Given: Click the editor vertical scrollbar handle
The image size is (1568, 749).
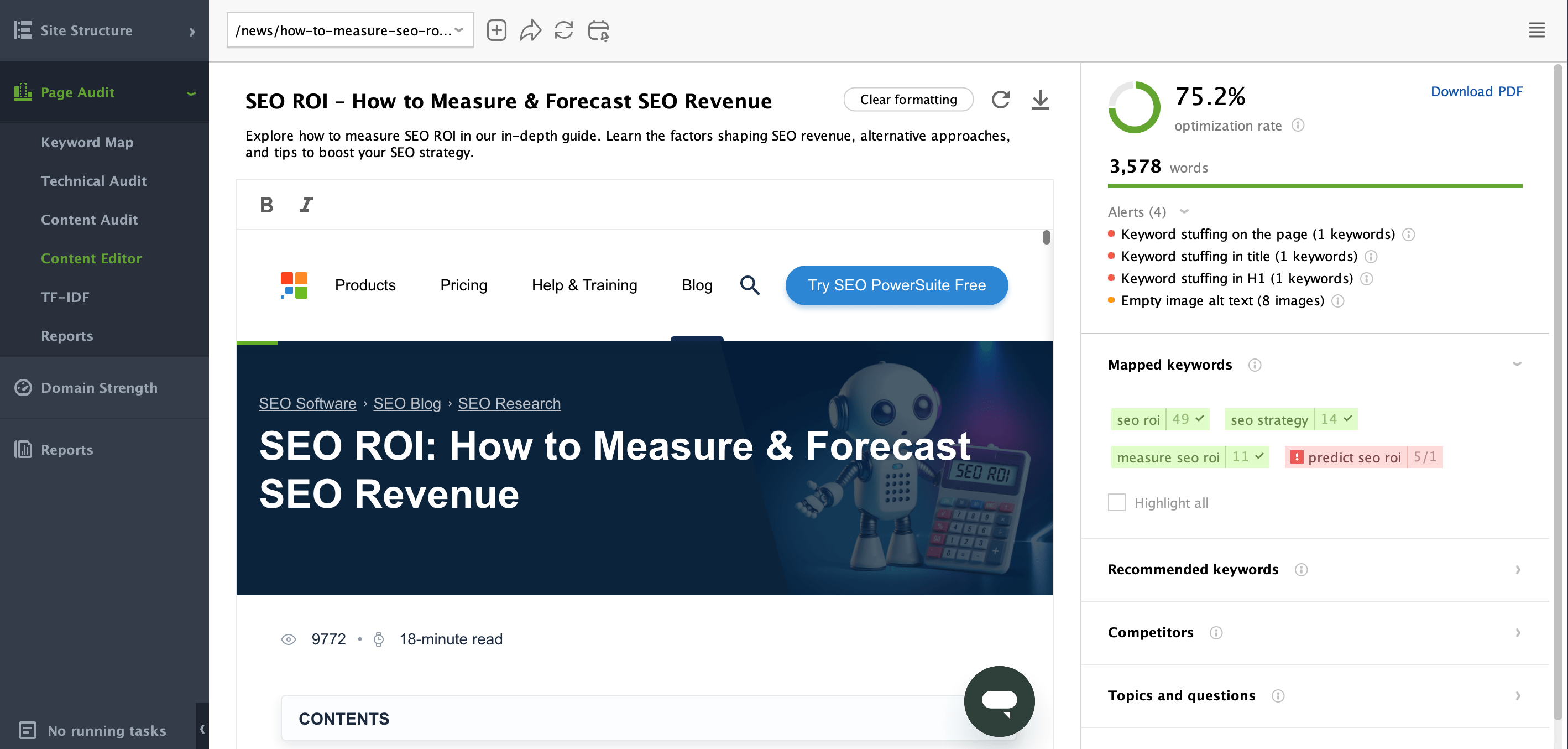Looking at the screenshot, I should point(1046,237).
